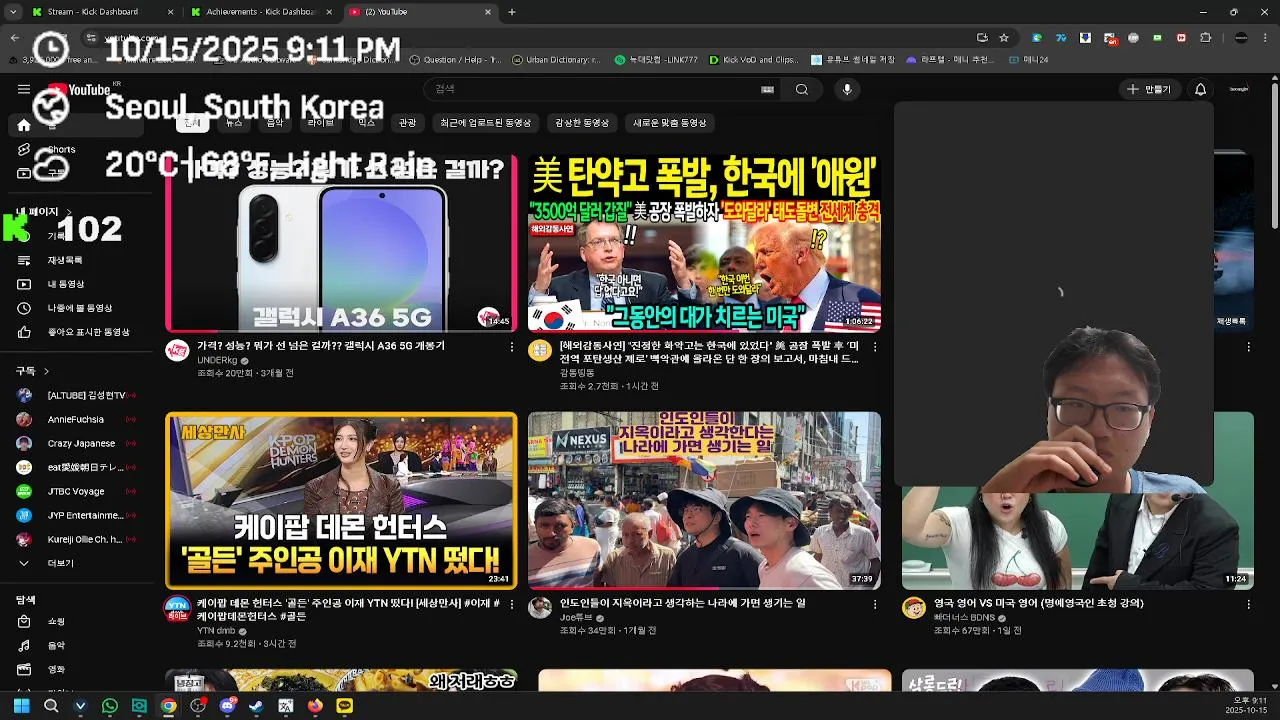This screenshot has width=1280, height=720.
Task: Select 새로운 맞춤 동영상 chip
Action: (670, 123)
